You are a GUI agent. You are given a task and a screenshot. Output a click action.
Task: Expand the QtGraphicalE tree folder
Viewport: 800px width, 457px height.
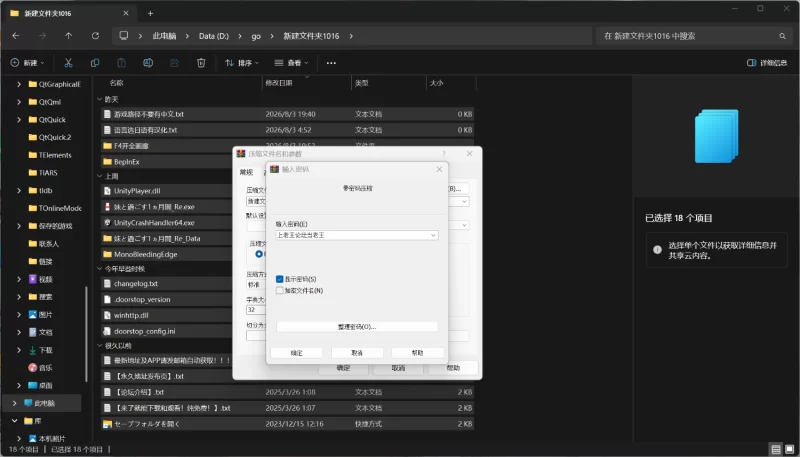(19, 84)
